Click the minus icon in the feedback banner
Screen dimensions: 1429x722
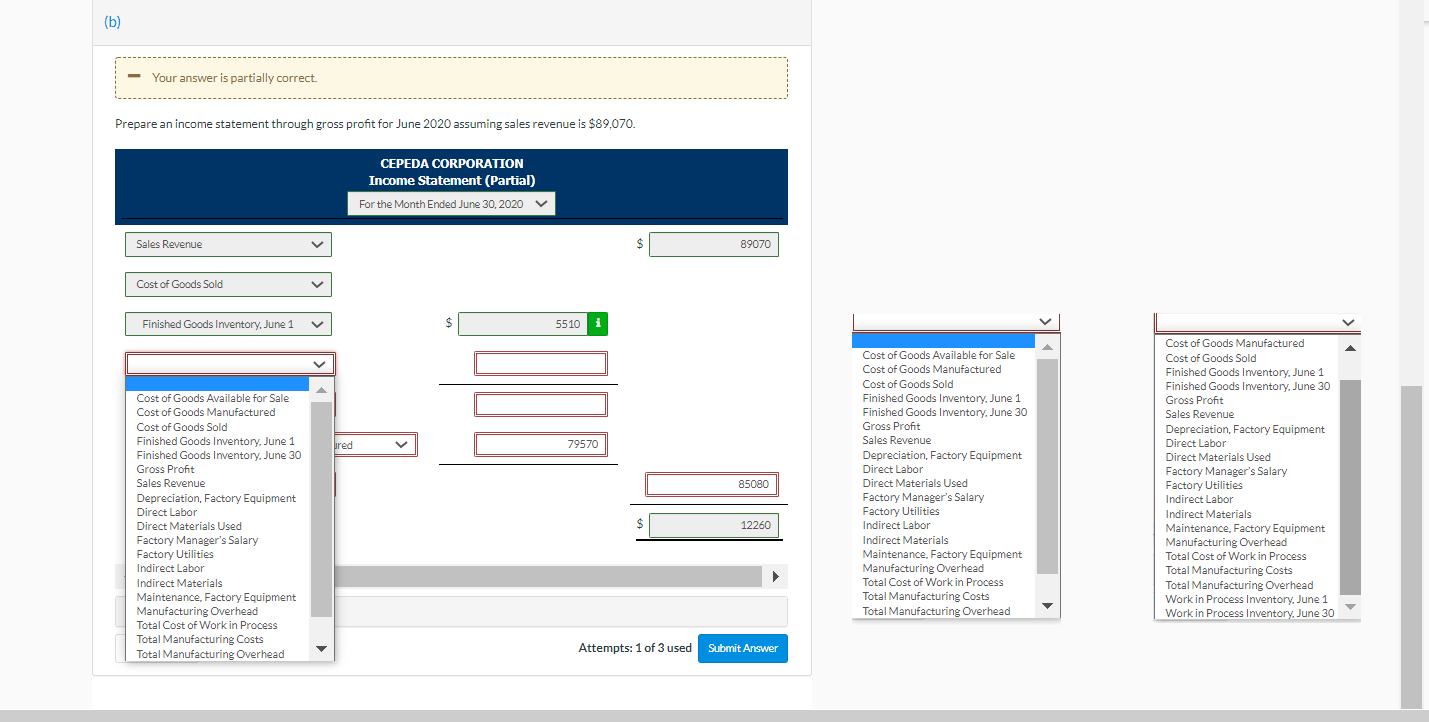[x=134, y=76]
